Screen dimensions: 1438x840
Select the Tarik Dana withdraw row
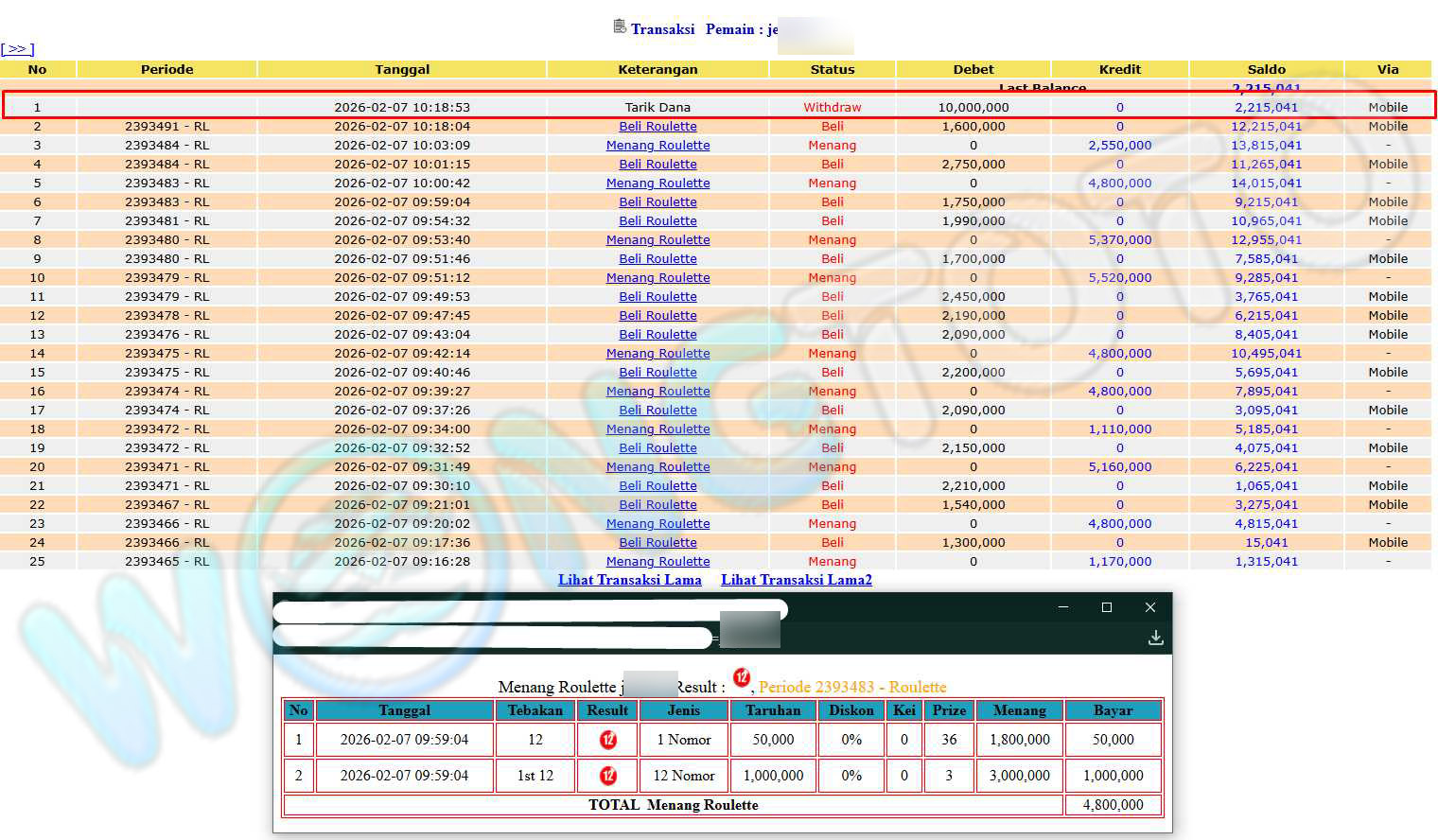(x=658, y=107)
